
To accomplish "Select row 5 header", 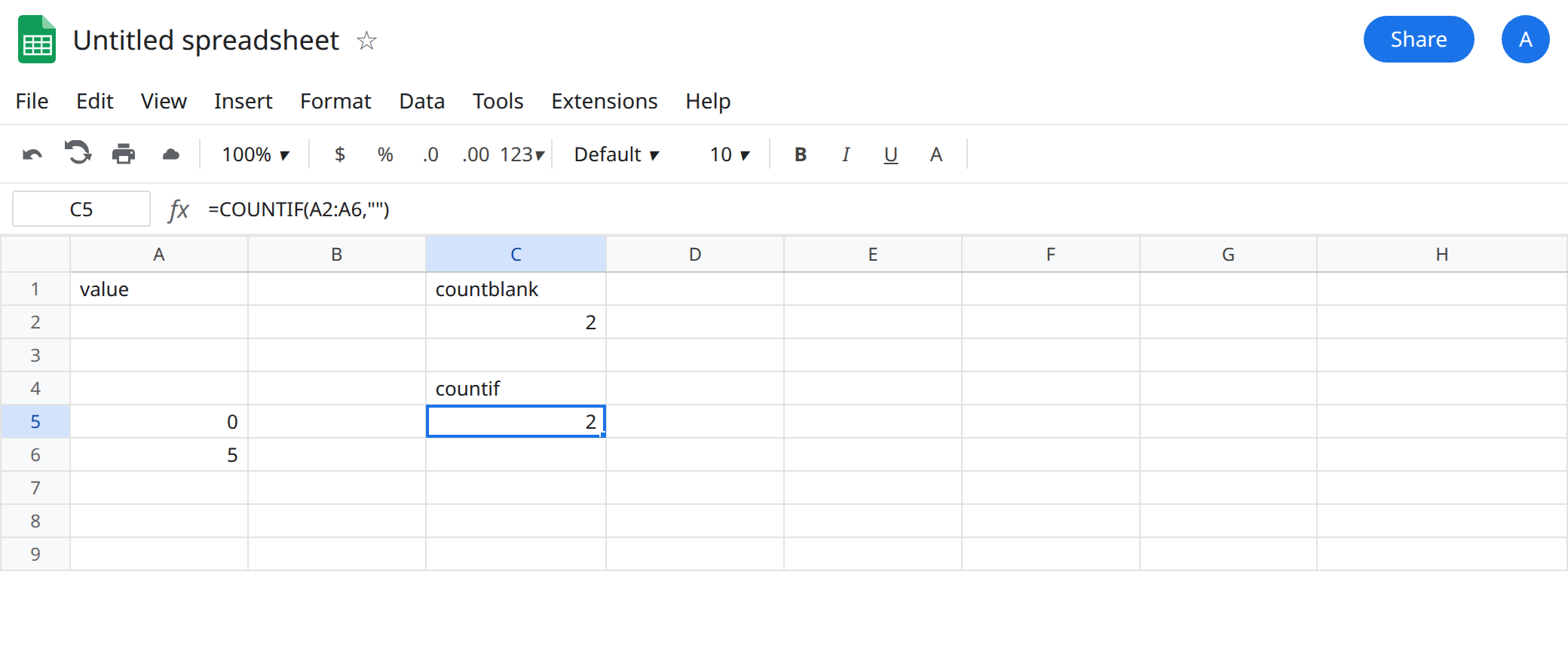I will 35,422.
